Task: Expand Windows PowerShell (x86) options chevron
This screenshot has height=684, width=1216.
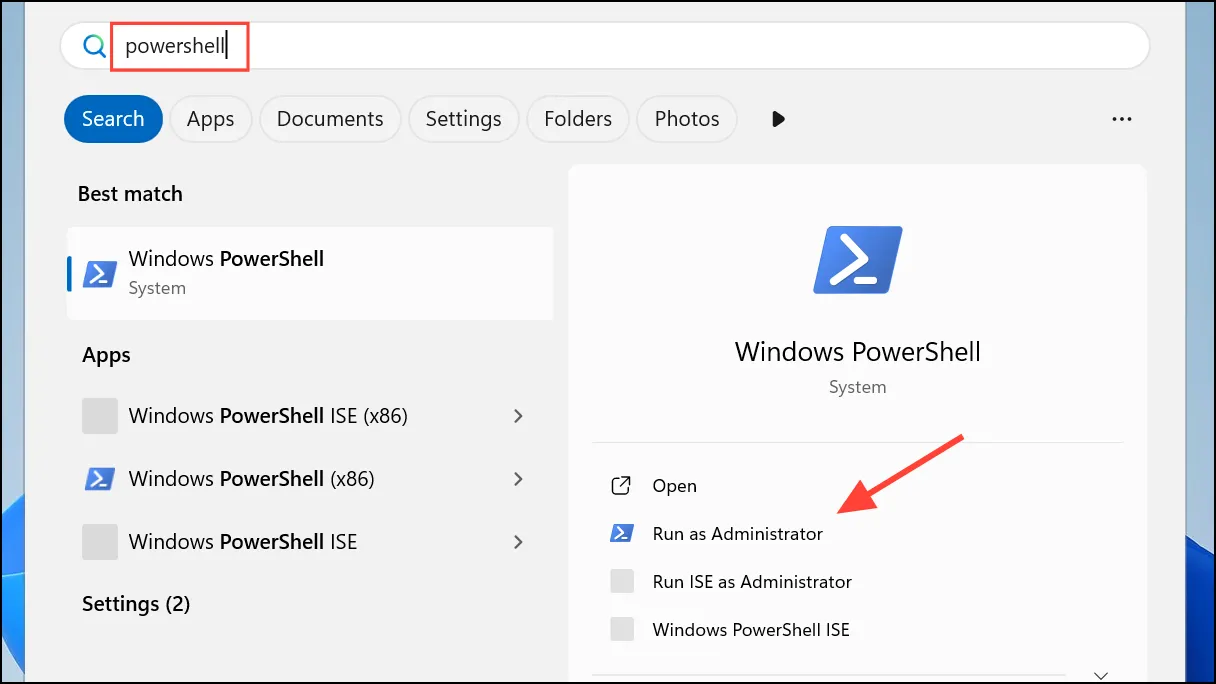Action: (x=518, y=479)
